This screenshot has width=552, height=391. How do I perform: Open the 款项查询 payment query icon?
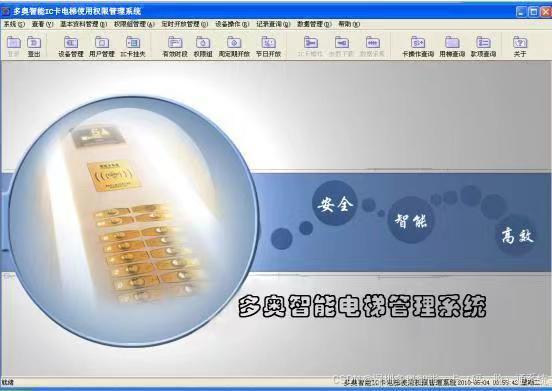click(x=483, y=46)
